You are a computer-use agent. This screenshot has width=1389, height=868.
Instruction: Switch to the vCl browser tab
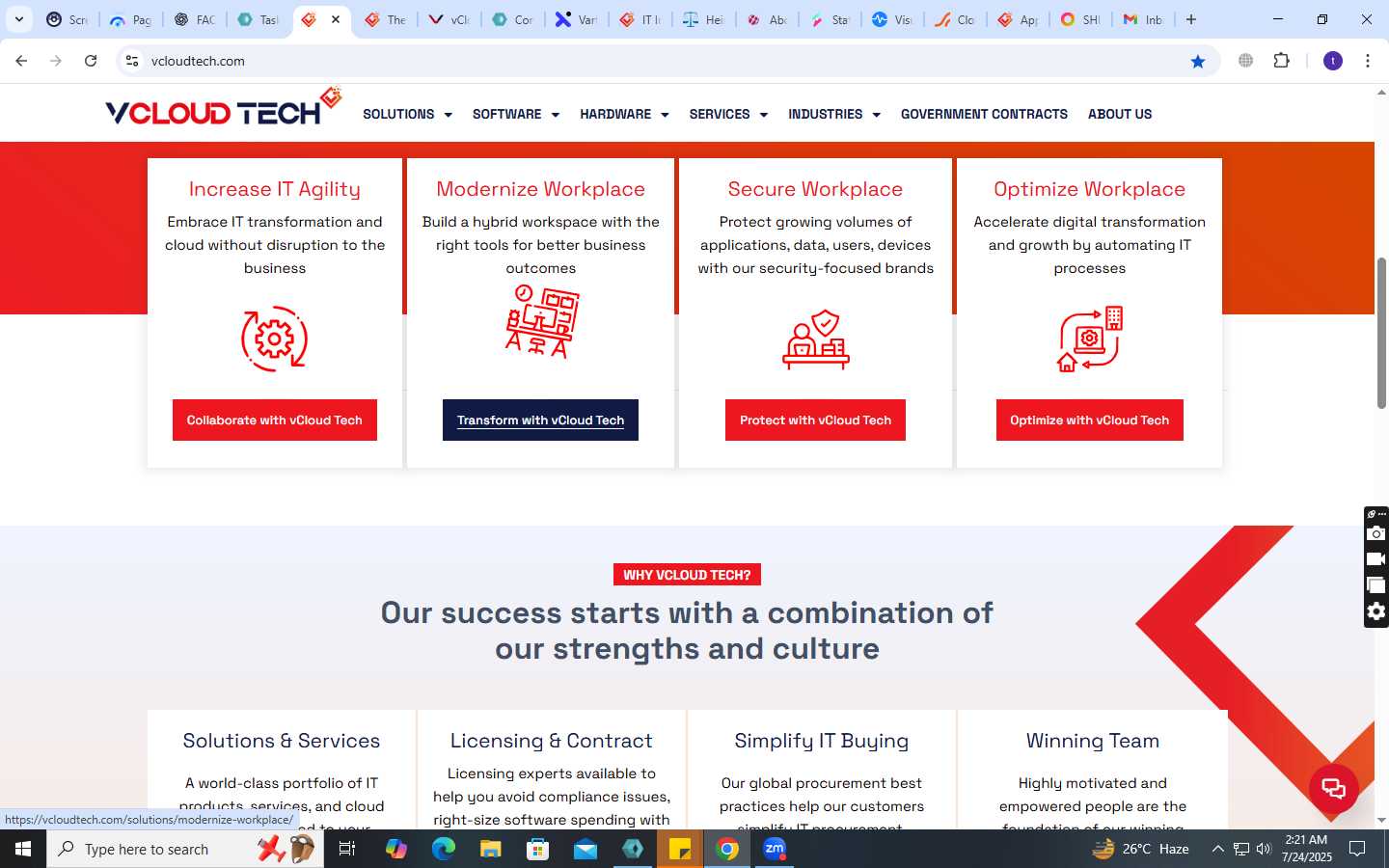click(449, 19)
